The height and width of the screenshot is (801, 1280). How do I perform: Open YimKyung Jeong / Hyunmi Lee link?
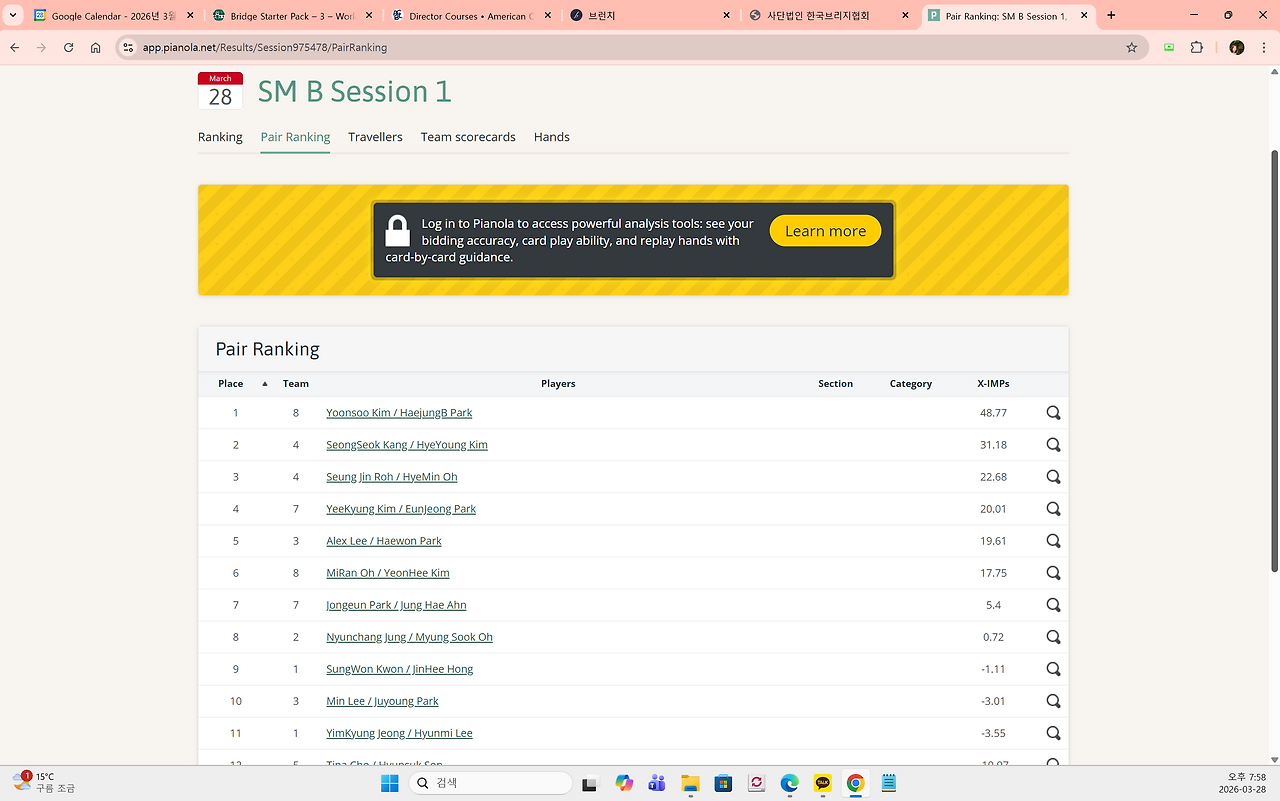(x=399, y=733)
